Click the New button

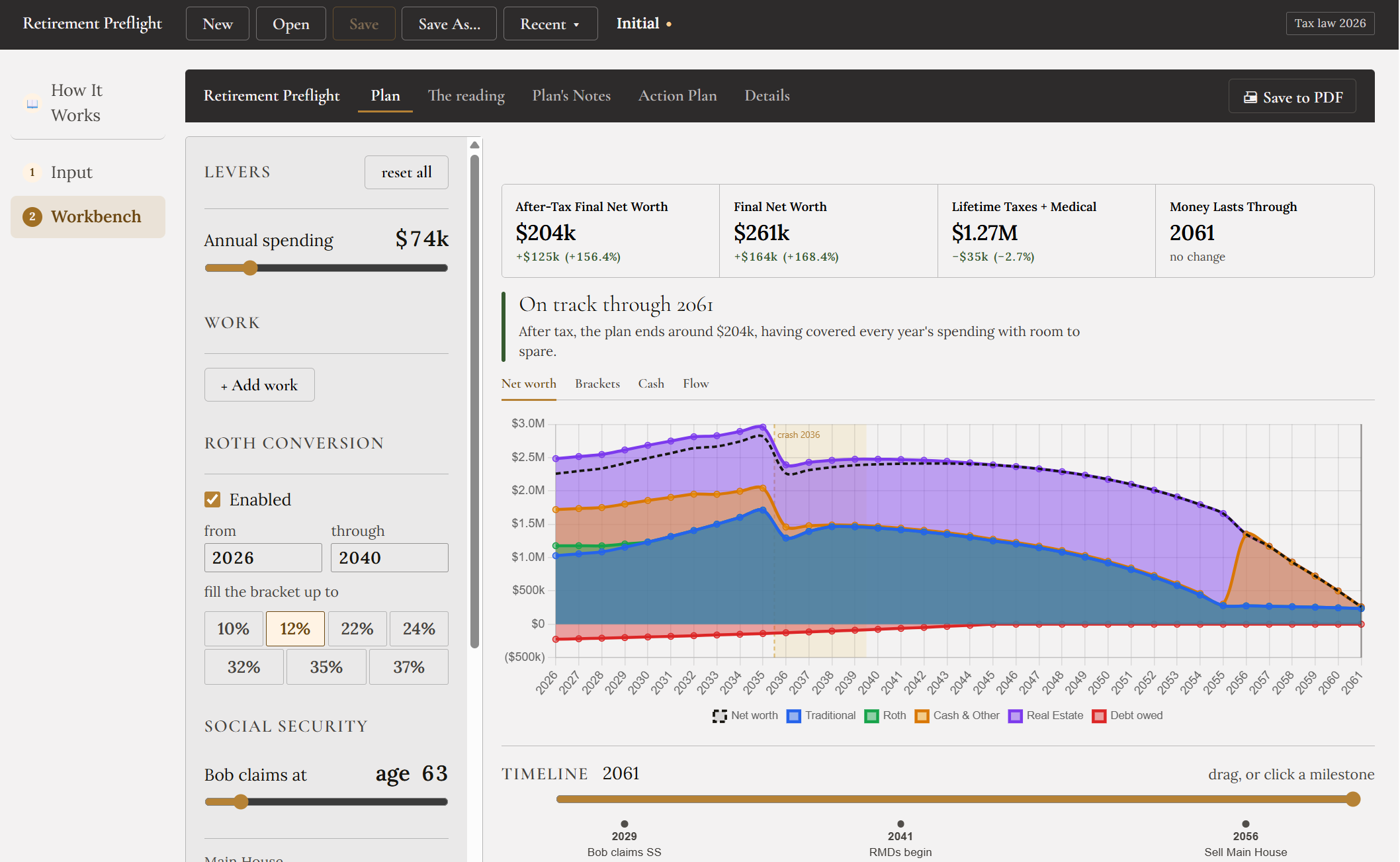click(x=218, y=24)
